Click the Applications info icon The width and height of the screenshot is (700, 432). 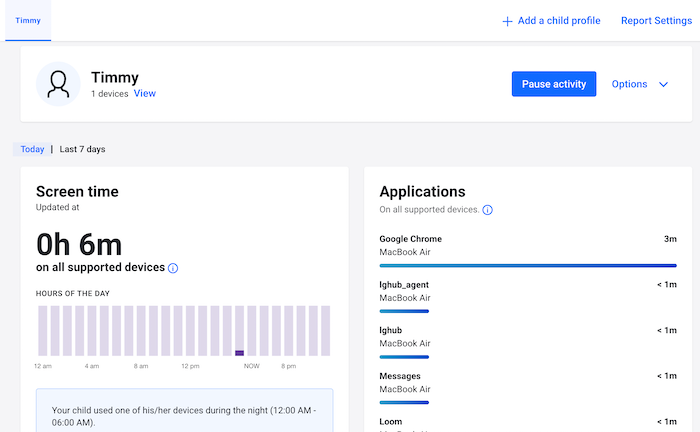pyautogui.click(x=488, y=210)
